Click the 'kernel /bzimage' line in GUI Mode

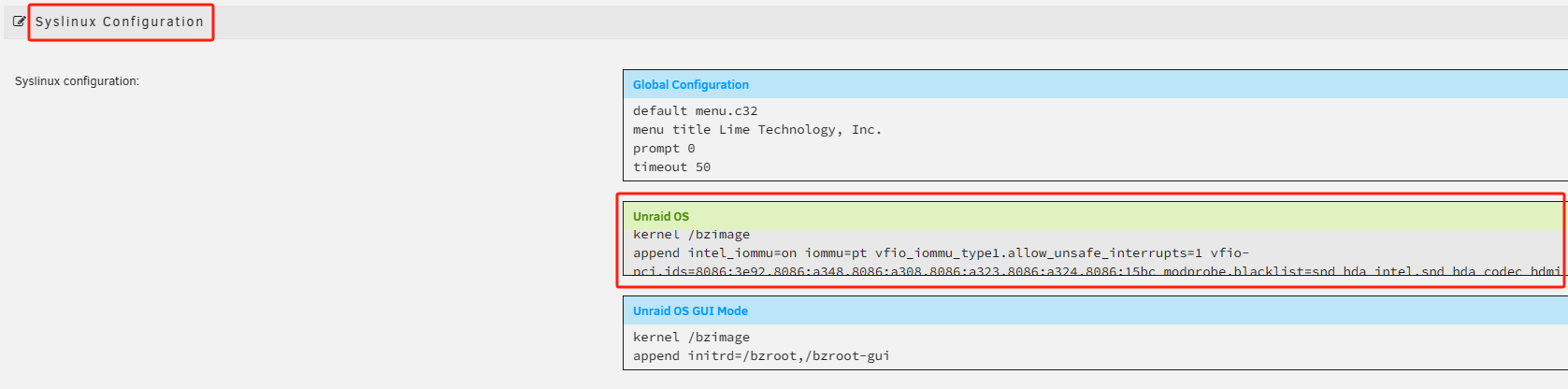coord(691,338)
